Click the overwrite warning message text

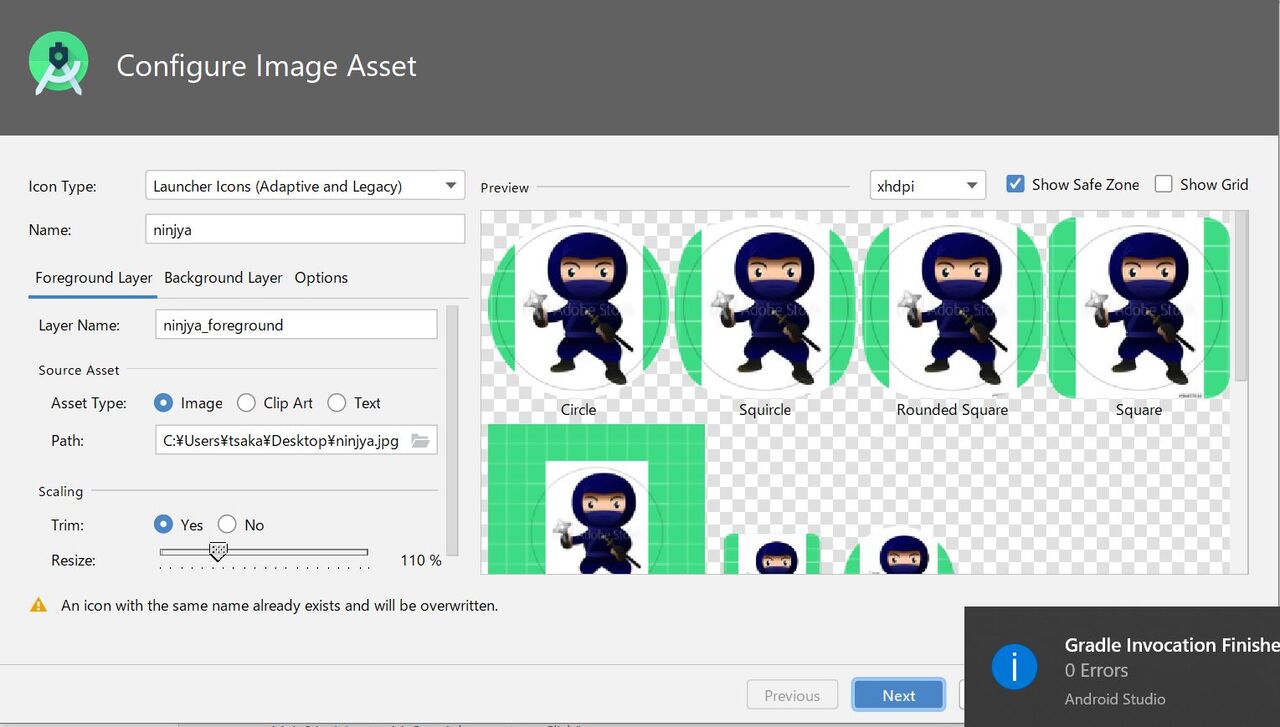pyautogui.click(x=279, y=605)
